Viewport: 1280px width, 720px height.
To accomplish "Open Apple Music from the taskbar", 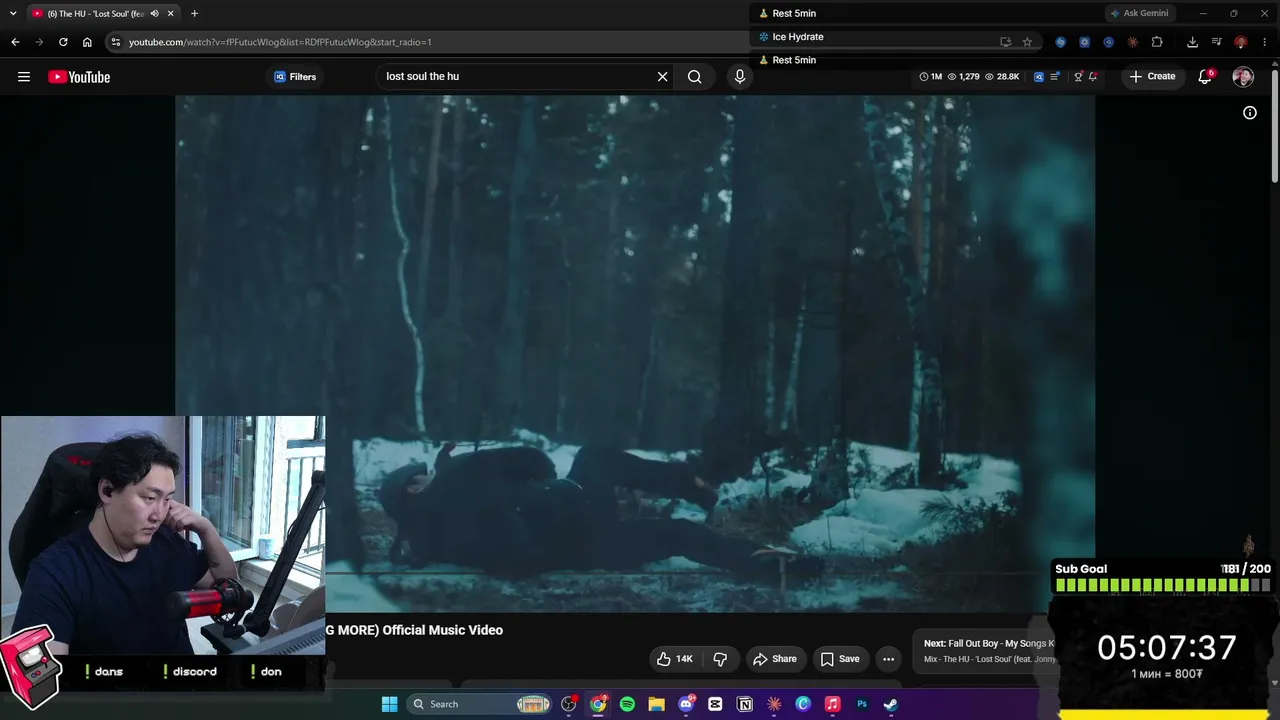I will point(832,704).
